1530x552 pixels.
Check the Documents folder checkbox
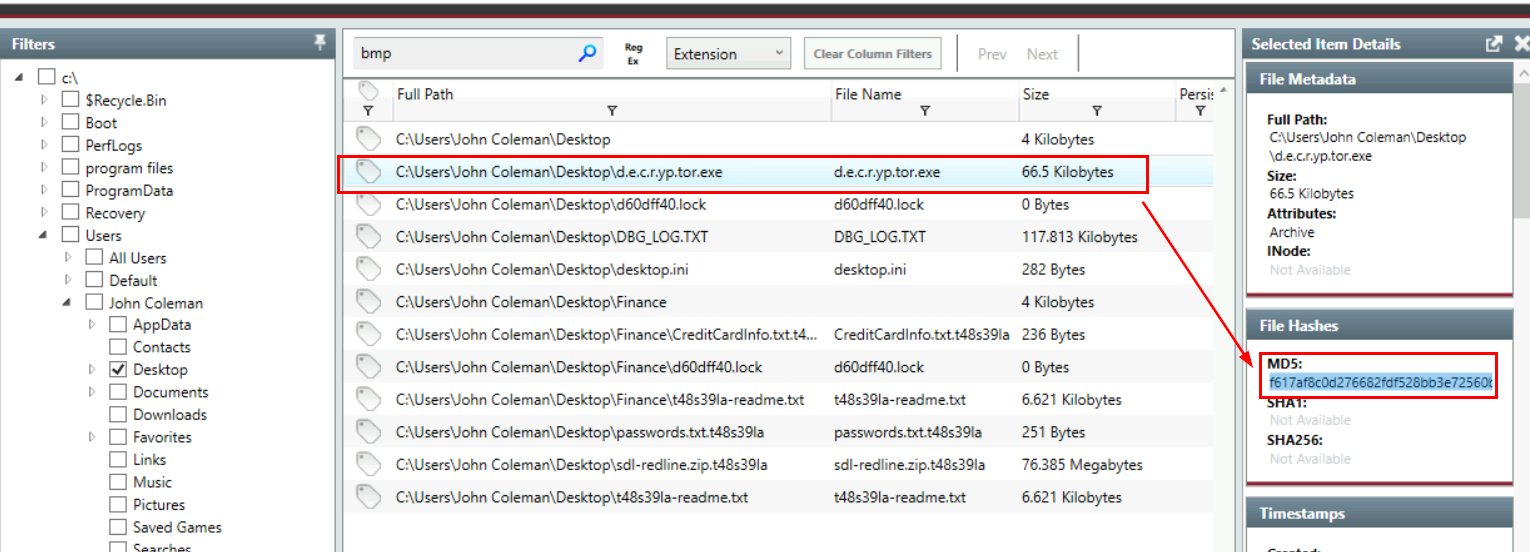click(x=117, y=392)
